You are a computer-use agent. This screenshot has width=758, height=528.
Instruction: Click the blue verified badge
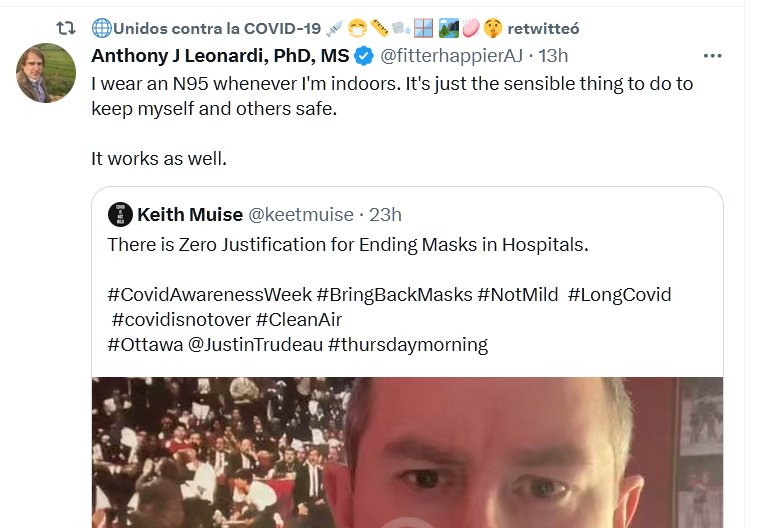365,56
